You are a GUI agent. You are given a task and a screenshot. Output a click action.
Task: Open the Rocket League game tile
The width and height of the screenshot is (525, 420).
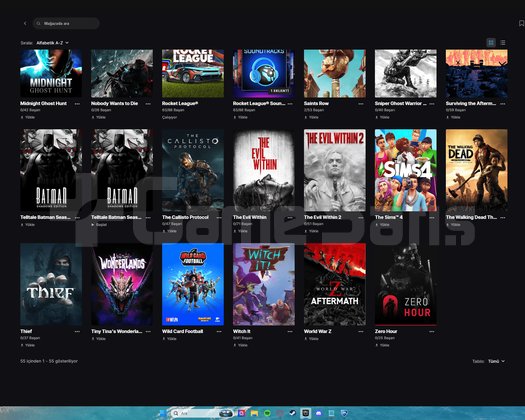tap(193, 73)
